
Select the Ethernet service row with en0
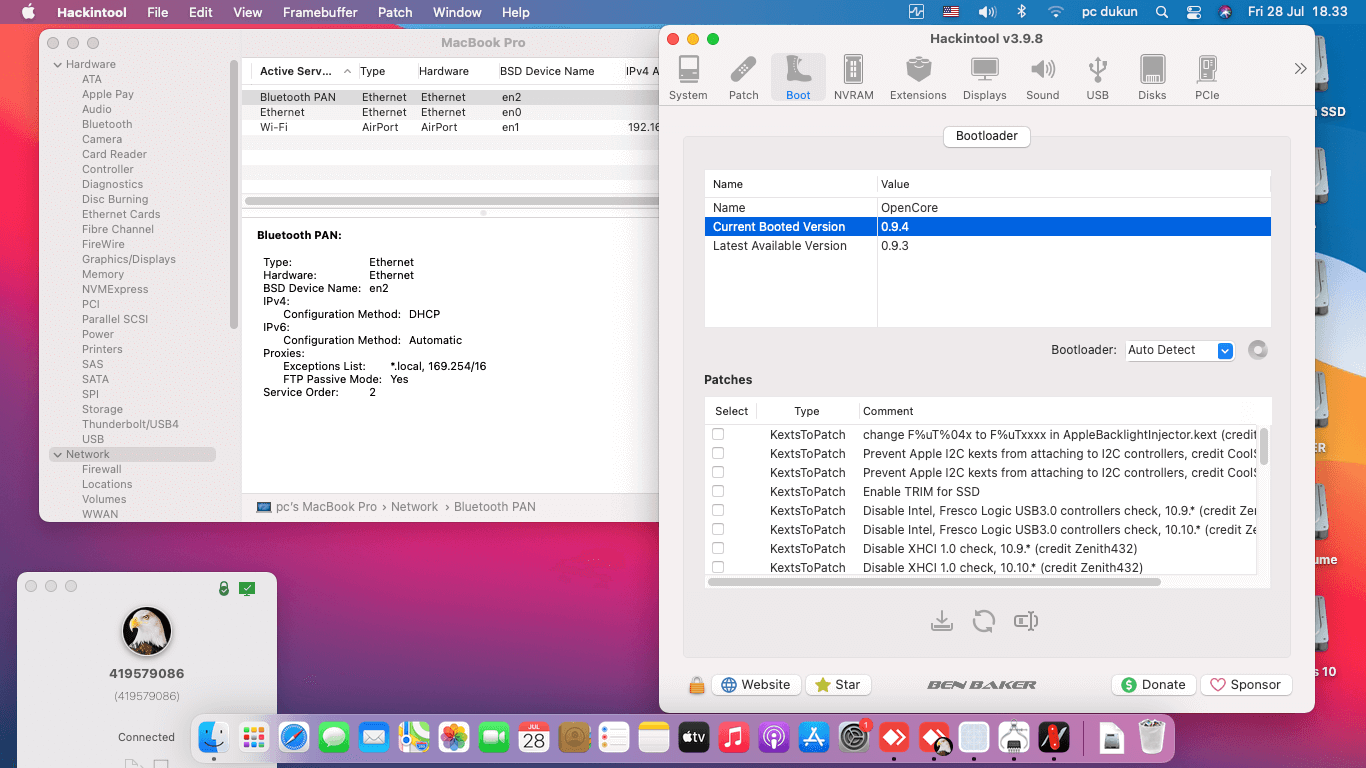click(x=450, y=112)
